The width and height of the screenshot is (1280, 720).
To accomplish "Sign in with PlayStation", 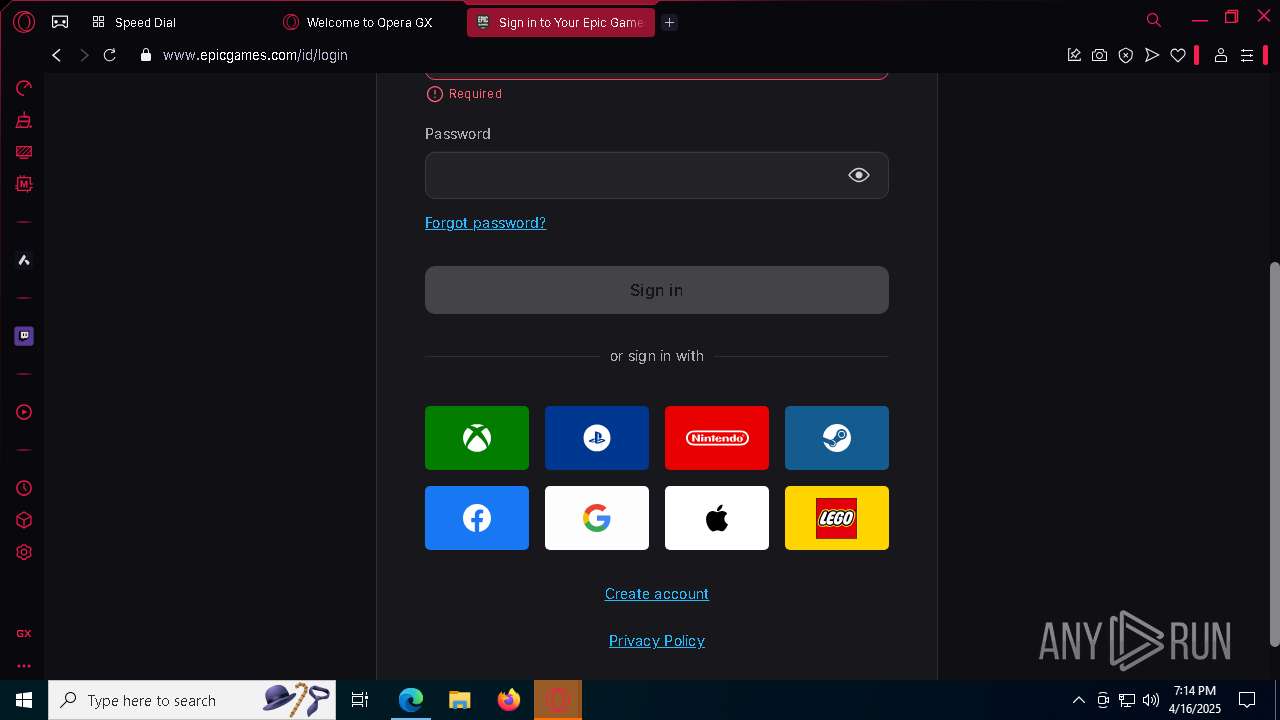I will pyautogui.click(x=597, y=438).
